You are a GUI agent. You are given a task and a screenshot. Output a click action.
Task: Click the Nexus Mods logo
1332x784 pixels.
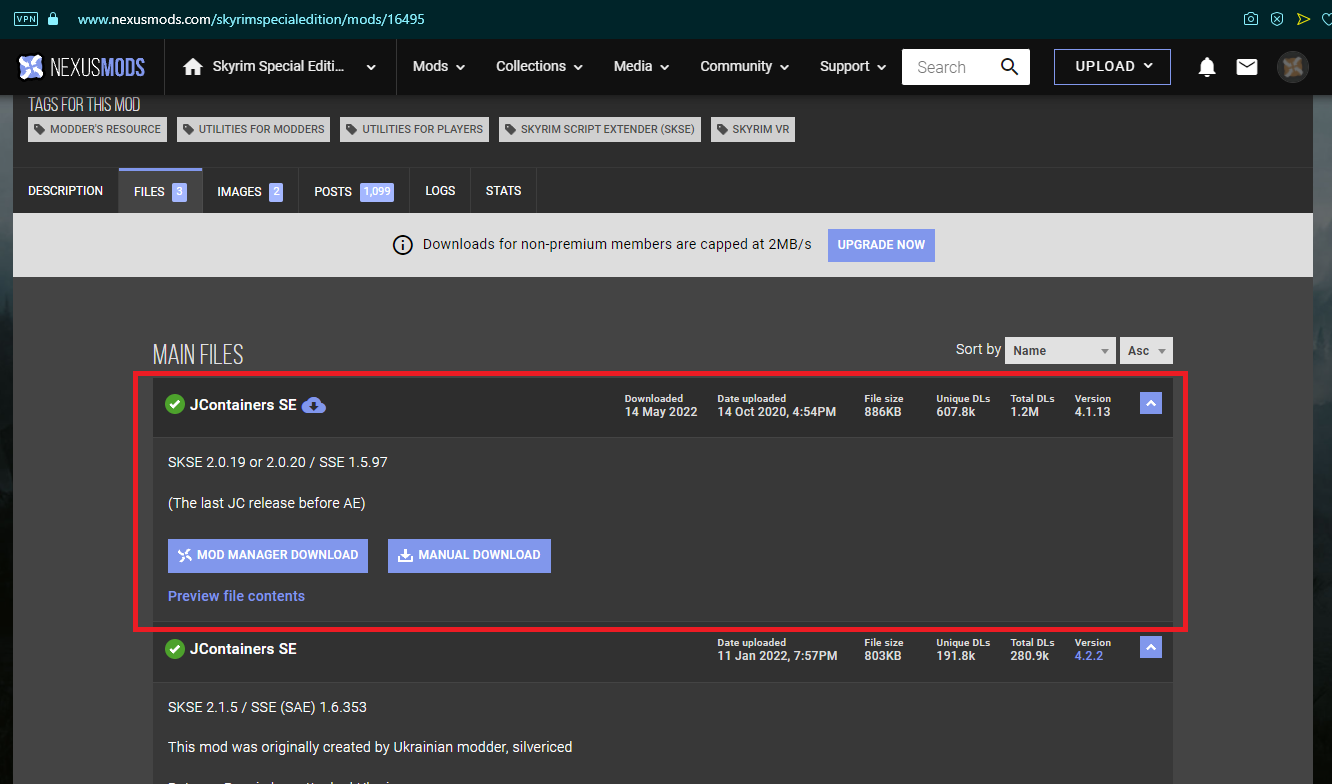coord(82,67)
